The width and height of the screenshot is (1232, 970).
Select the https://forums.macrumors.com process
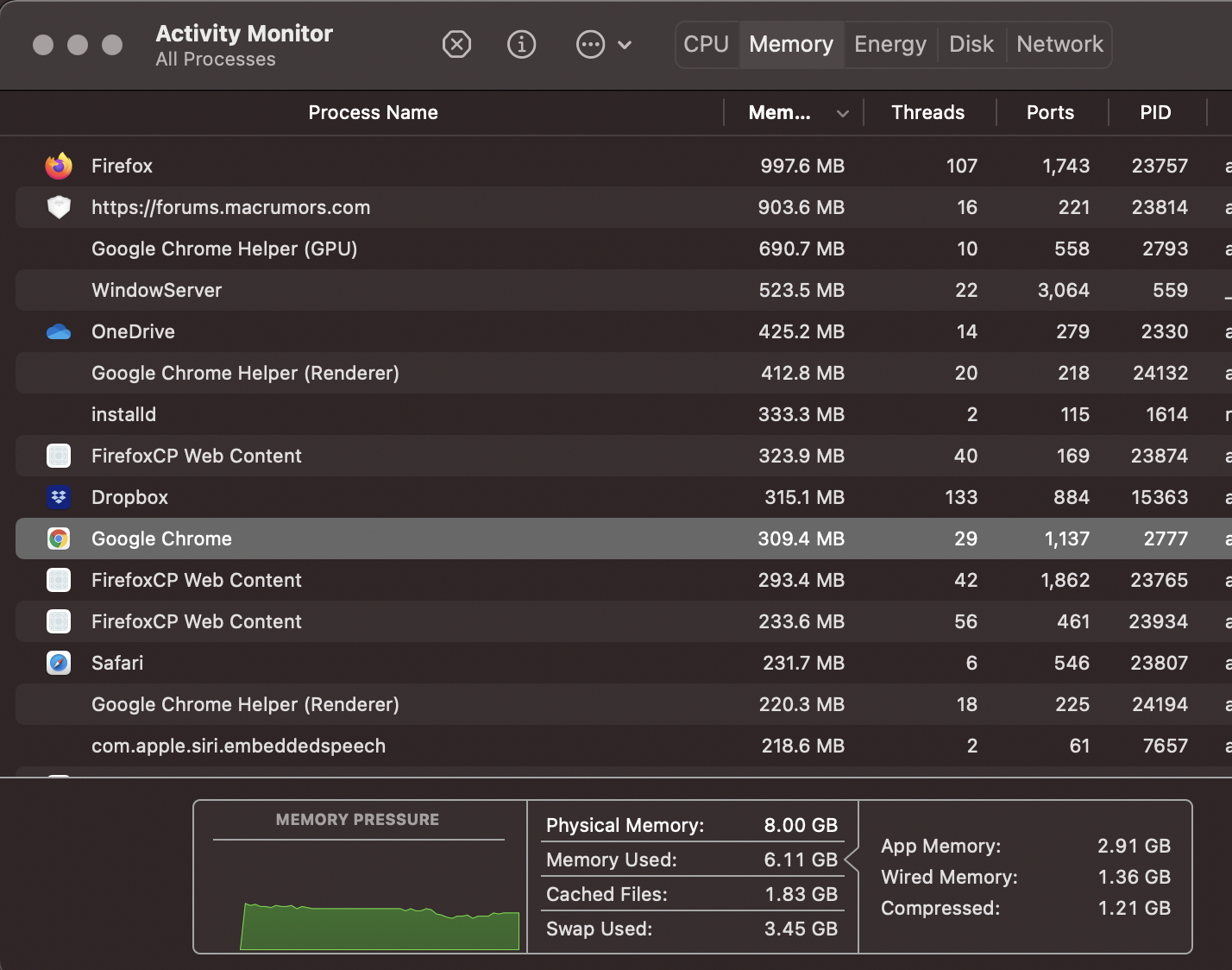coord(230,207)
